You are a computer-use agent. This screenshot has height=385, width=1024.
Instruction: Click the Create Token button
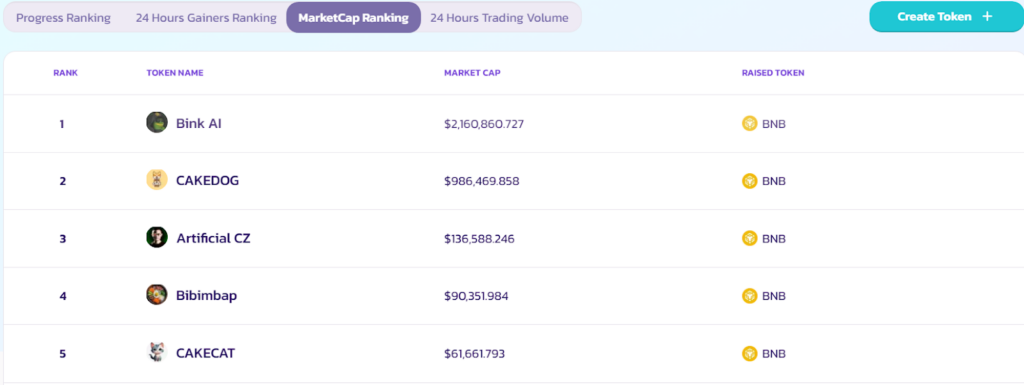pos(946,16)
